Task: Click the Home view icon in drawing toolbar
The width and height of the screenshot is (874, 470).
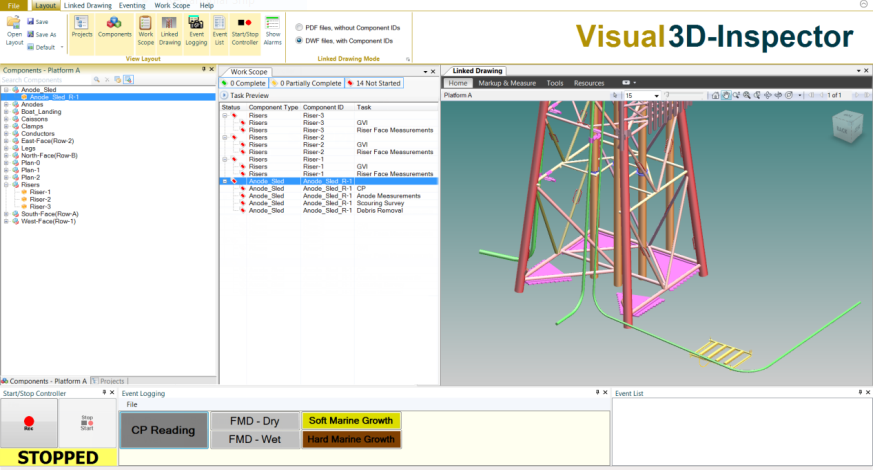Action: coord(715,95)
